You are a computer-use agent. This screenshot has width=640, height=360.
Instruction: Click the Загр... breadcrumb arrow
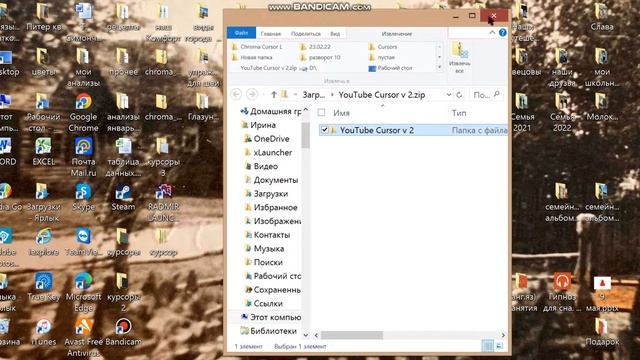pos(332,95)
